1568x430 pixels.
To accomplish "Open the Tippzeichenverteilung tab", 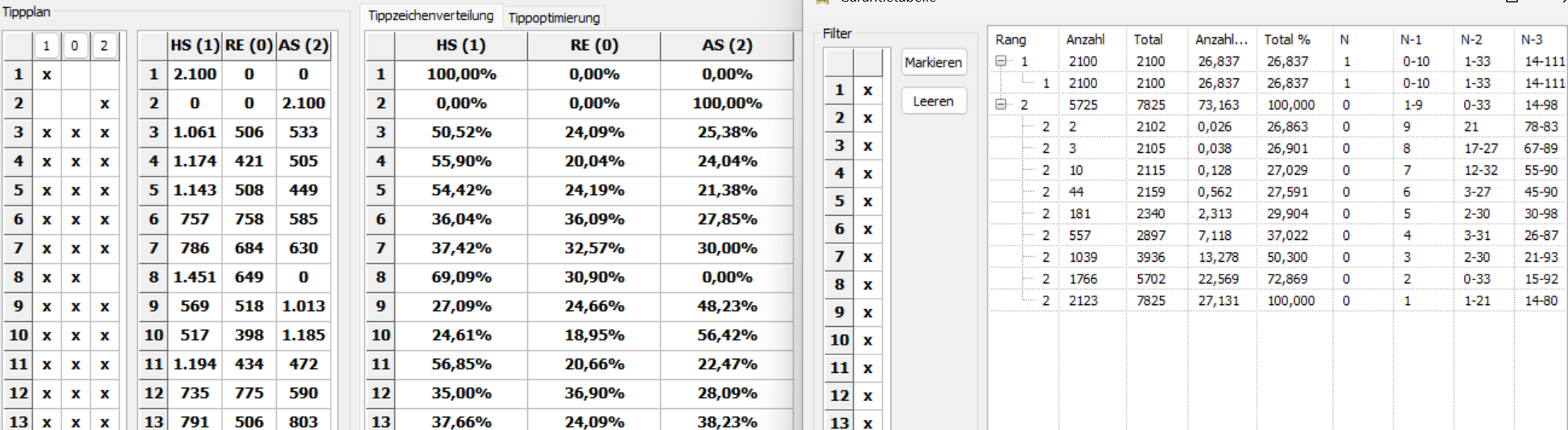I will coord(431,15).
